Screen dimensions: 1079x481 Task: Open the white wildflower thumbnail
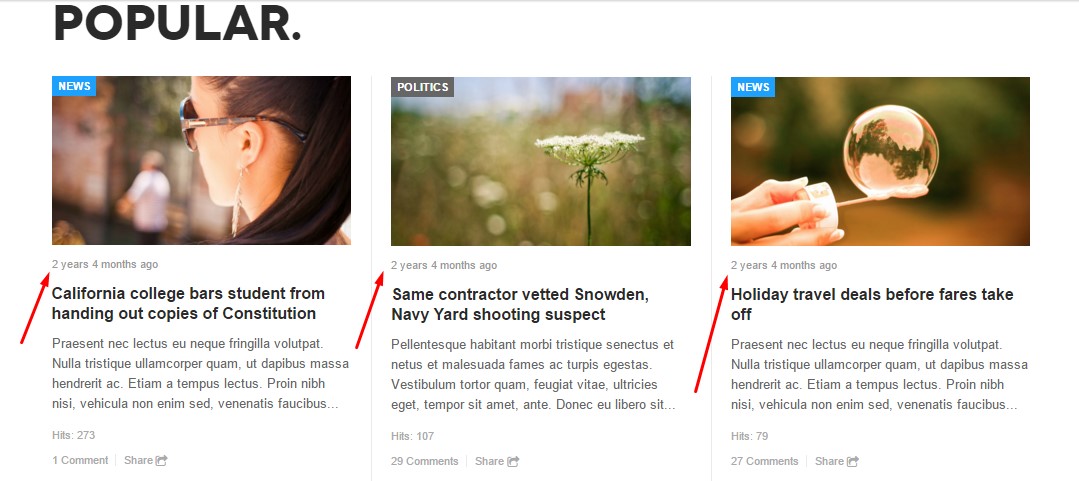pyautogui.click(x=541, y=161)
